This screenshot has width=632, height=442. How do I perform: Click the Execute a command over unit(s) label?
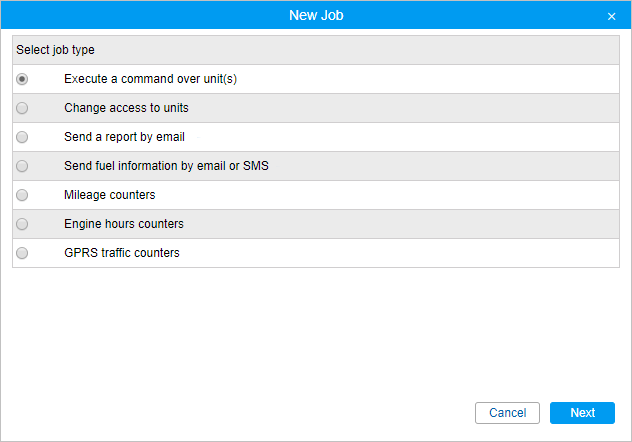pyautogui.click(x=150, y=79)
